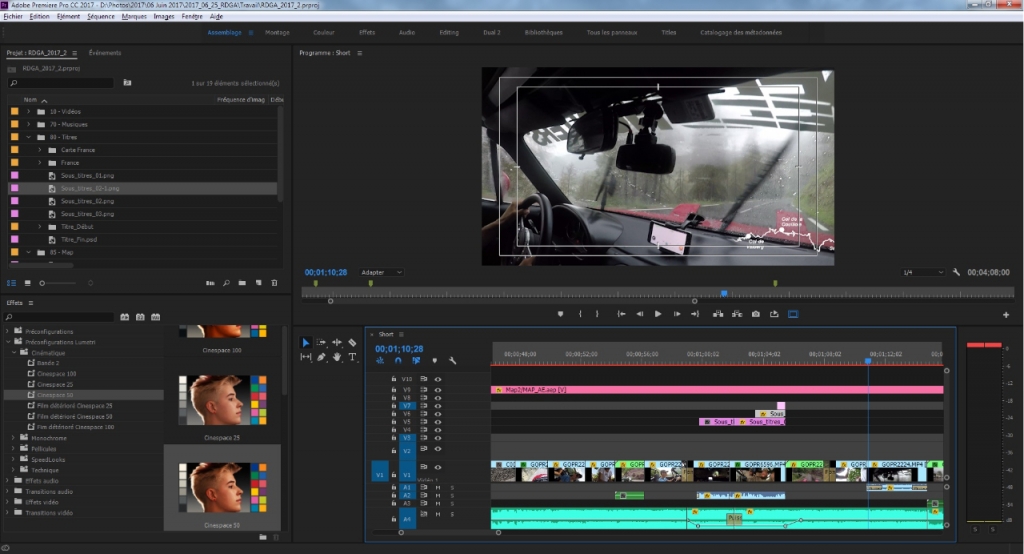
Task: Open the Marques menu
Action: [x=134, y=16]
